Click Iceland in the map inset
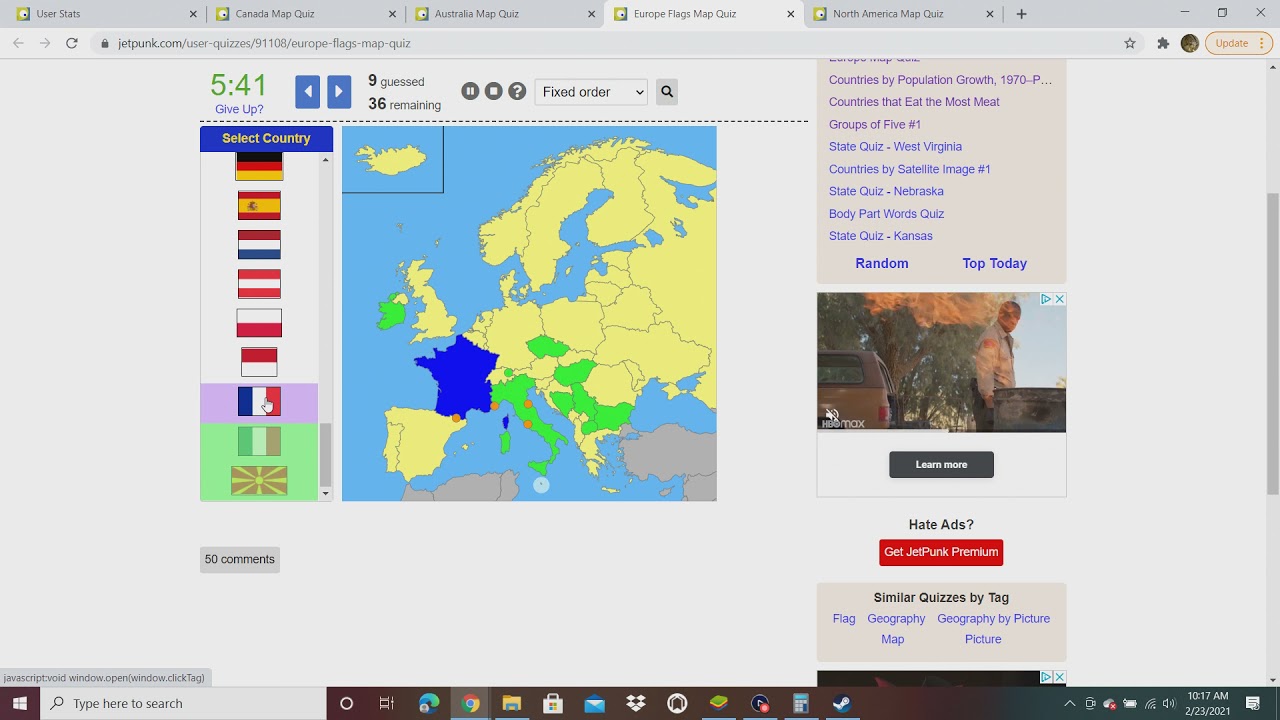 [x=391, y=158]
